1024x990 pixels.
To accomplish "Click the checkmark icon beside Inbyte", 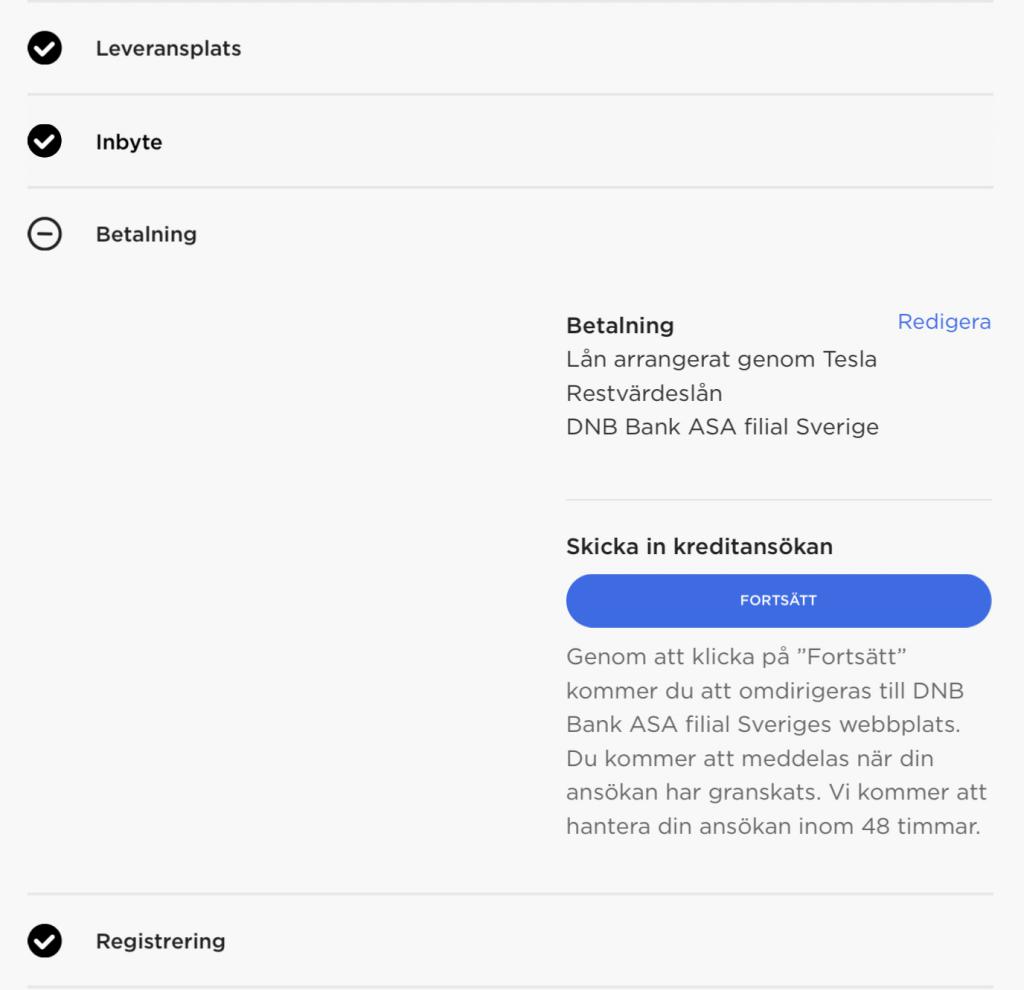I will [x=44, y=141].
